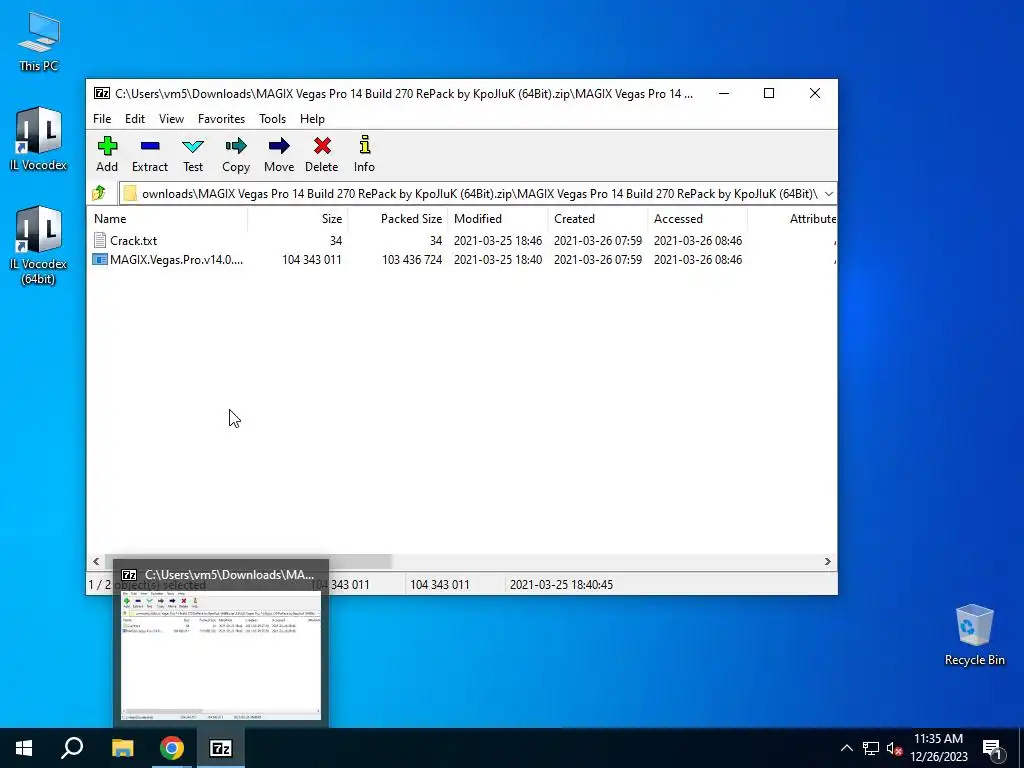Click the muted volume tray icon
This screenshot has height=768, width=1024.
pyautogui.click(x=895, y=748)
